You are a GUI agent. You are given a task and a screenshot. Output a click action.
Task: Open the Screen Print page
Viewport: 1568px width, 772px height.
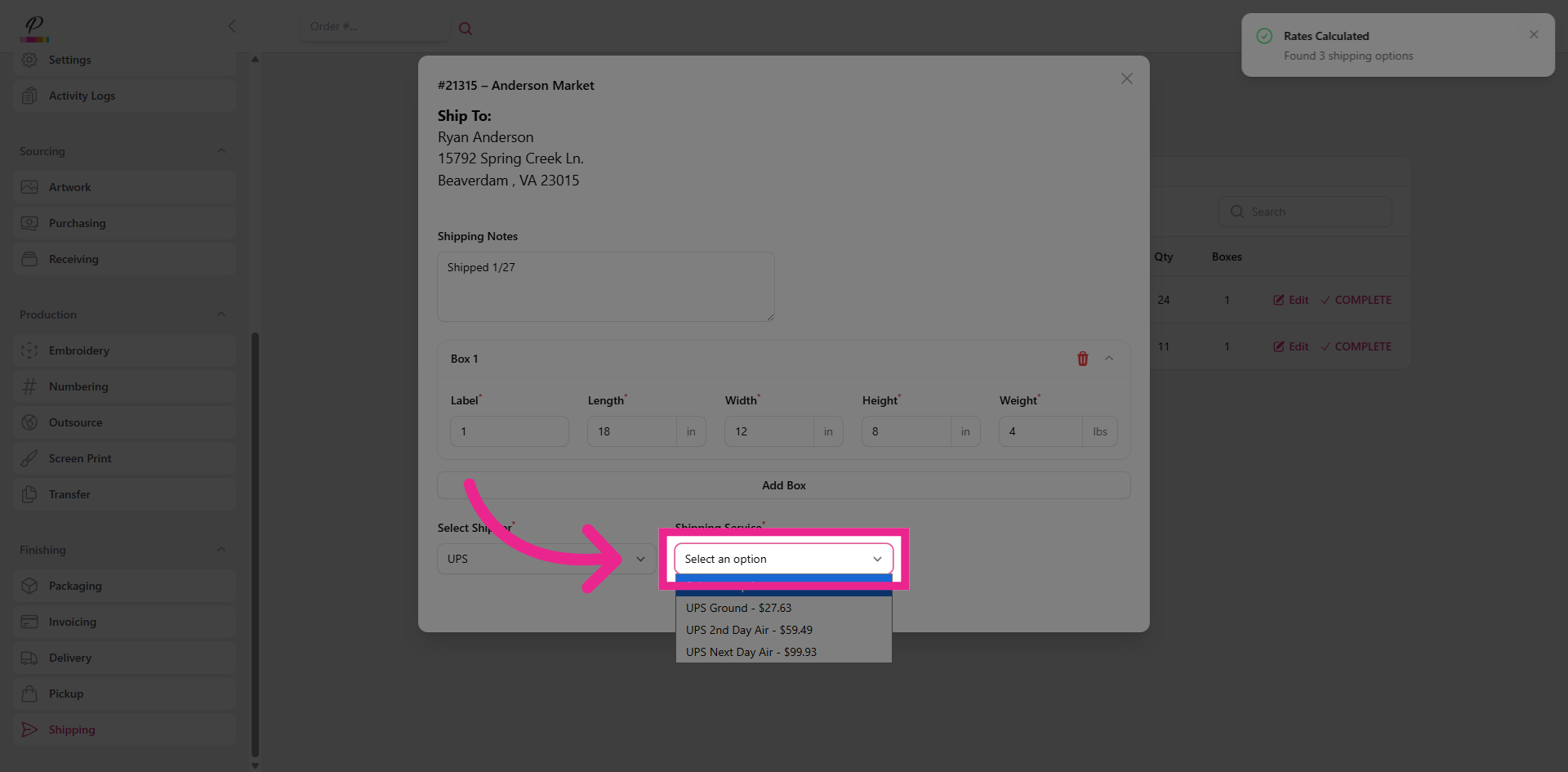(80, 458)
